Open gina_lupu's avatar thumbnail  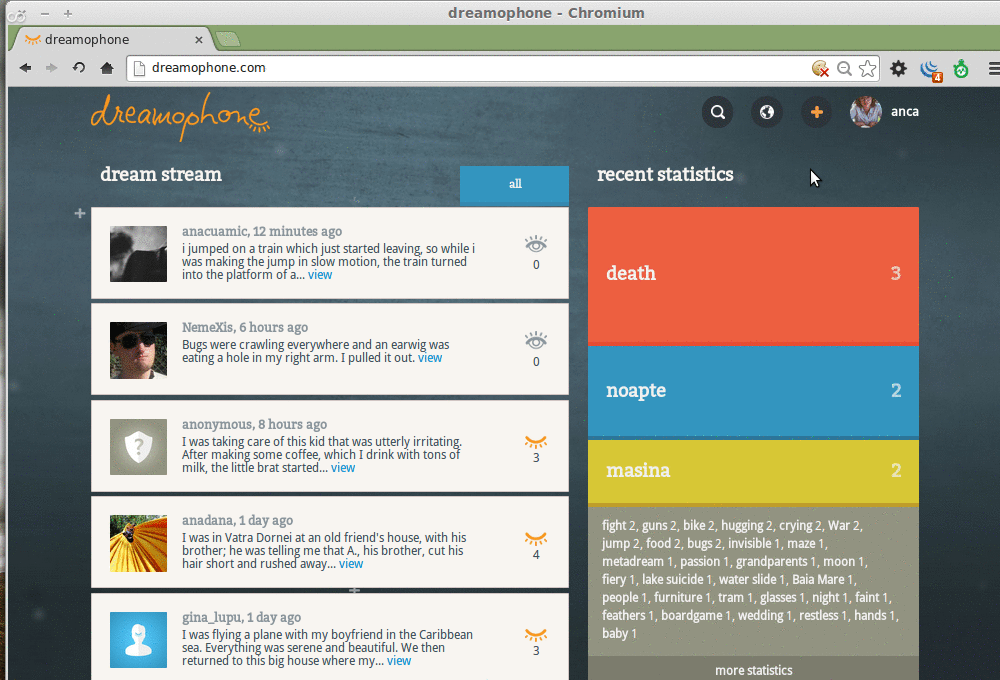click(x=138, y=640)
